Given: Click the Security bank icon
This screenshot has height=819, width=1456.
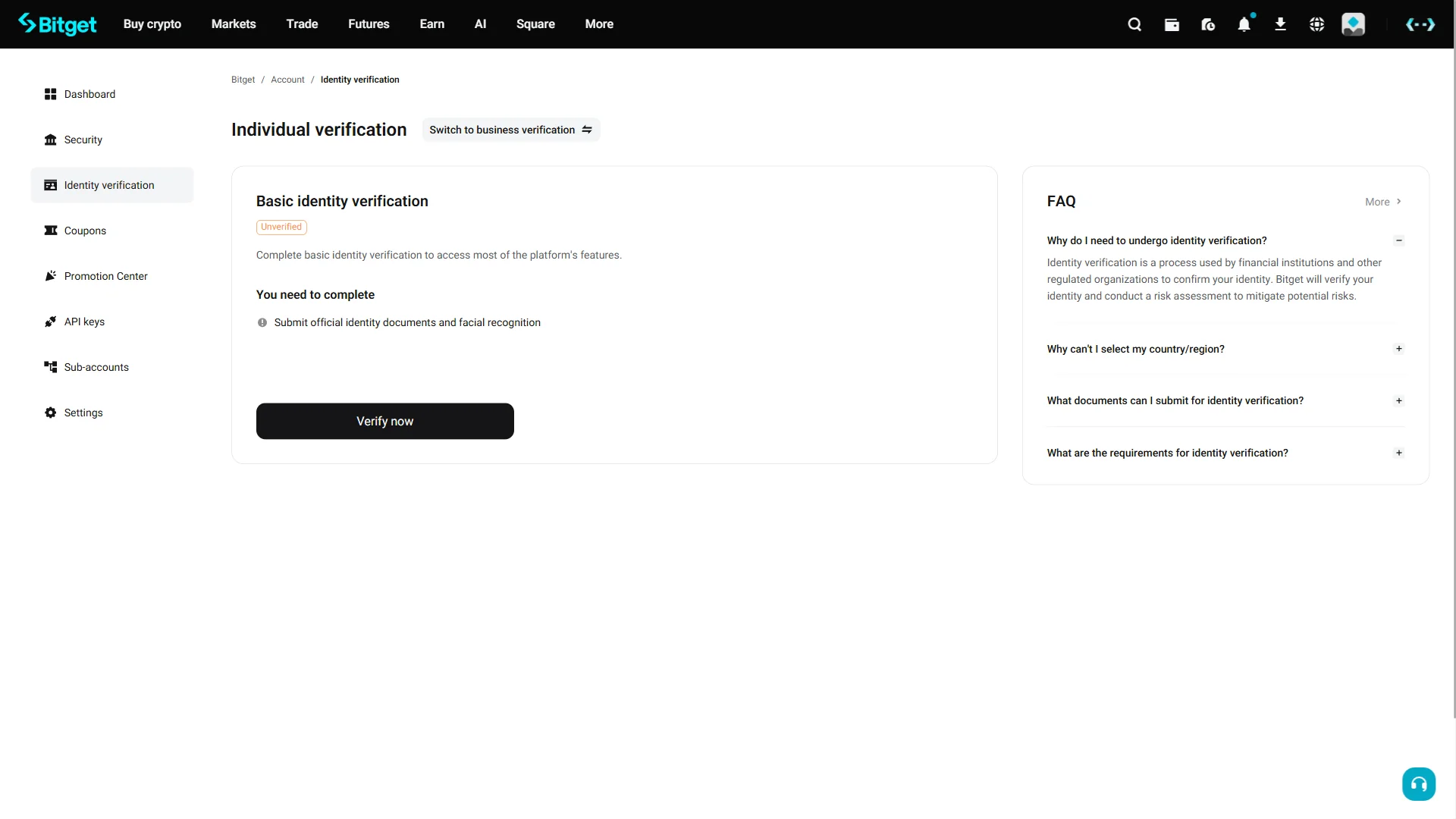Looking at the screenshot, I should click(51, 140).
